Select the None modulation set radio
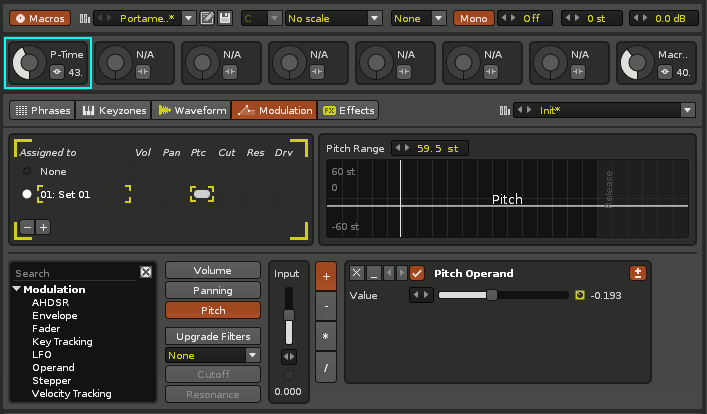 coord(27,171)
